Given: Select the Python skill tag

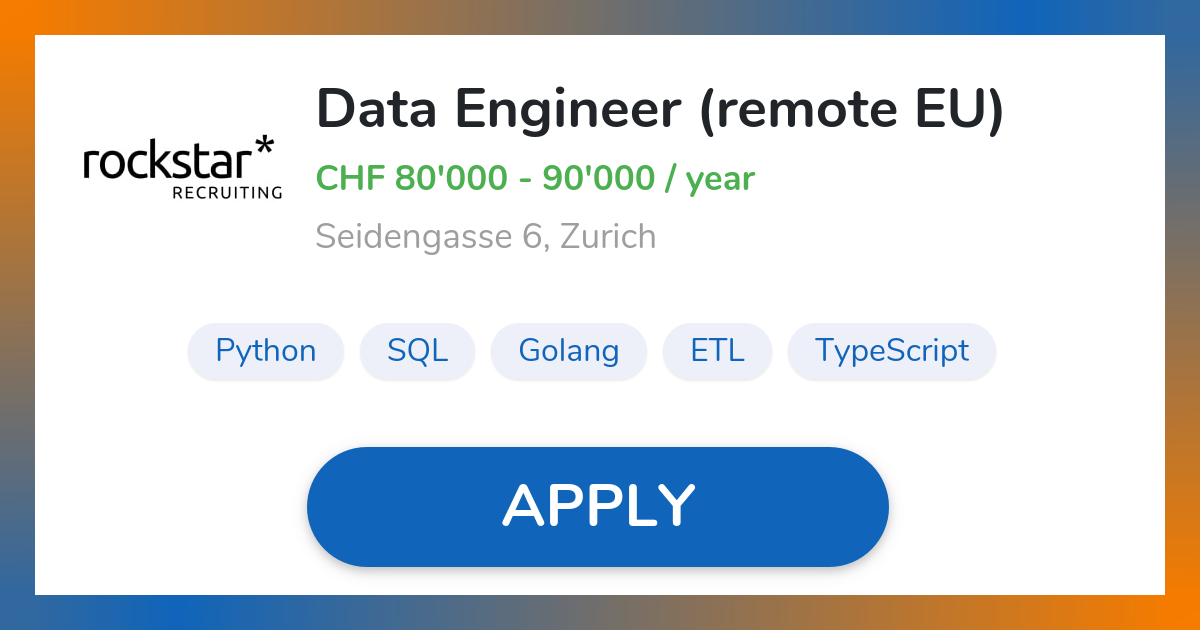Looking at the screenshot, I should click(x=266, y=351).
